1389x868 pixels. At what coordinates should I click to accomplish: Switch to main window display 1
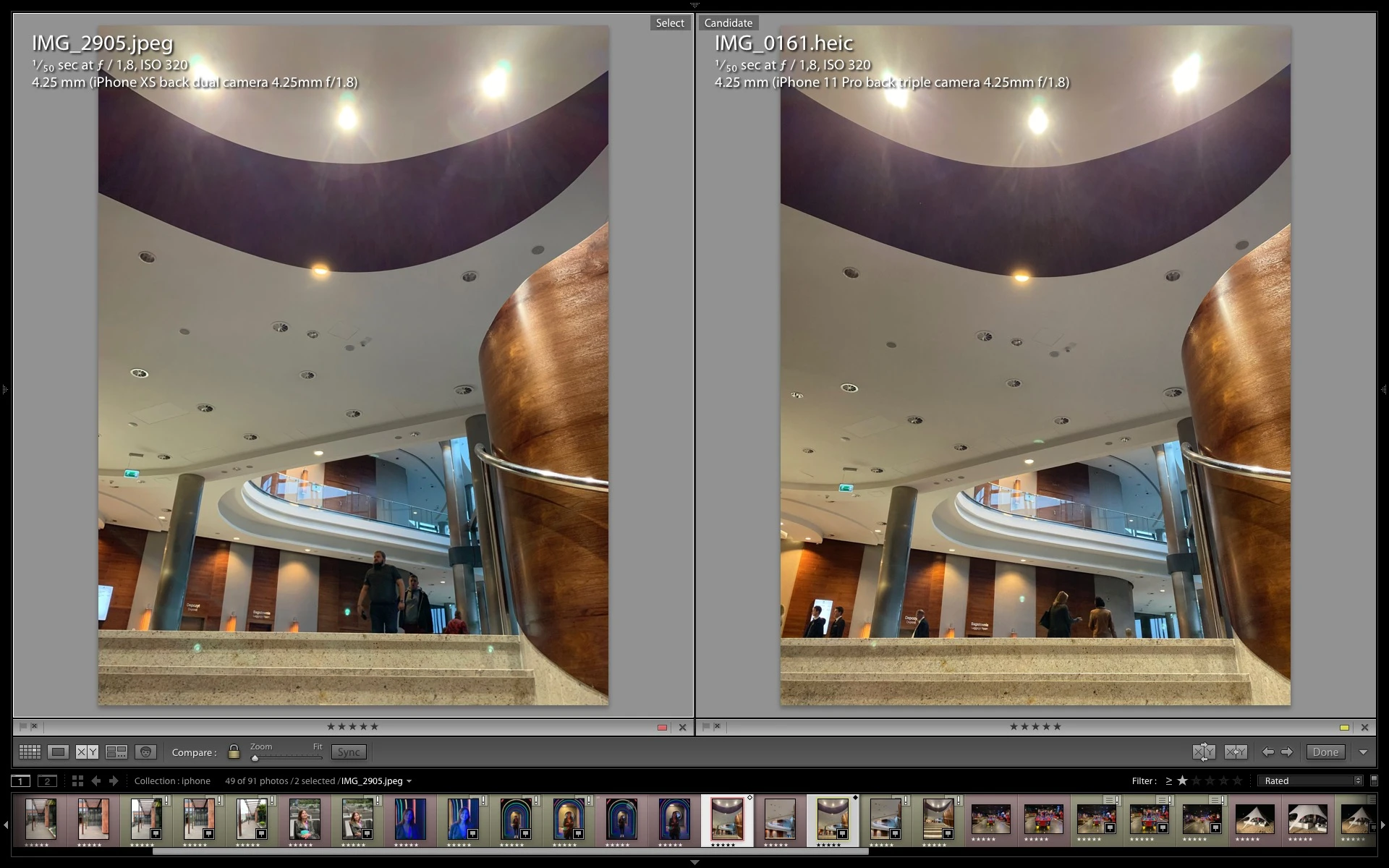click(21, 780)
